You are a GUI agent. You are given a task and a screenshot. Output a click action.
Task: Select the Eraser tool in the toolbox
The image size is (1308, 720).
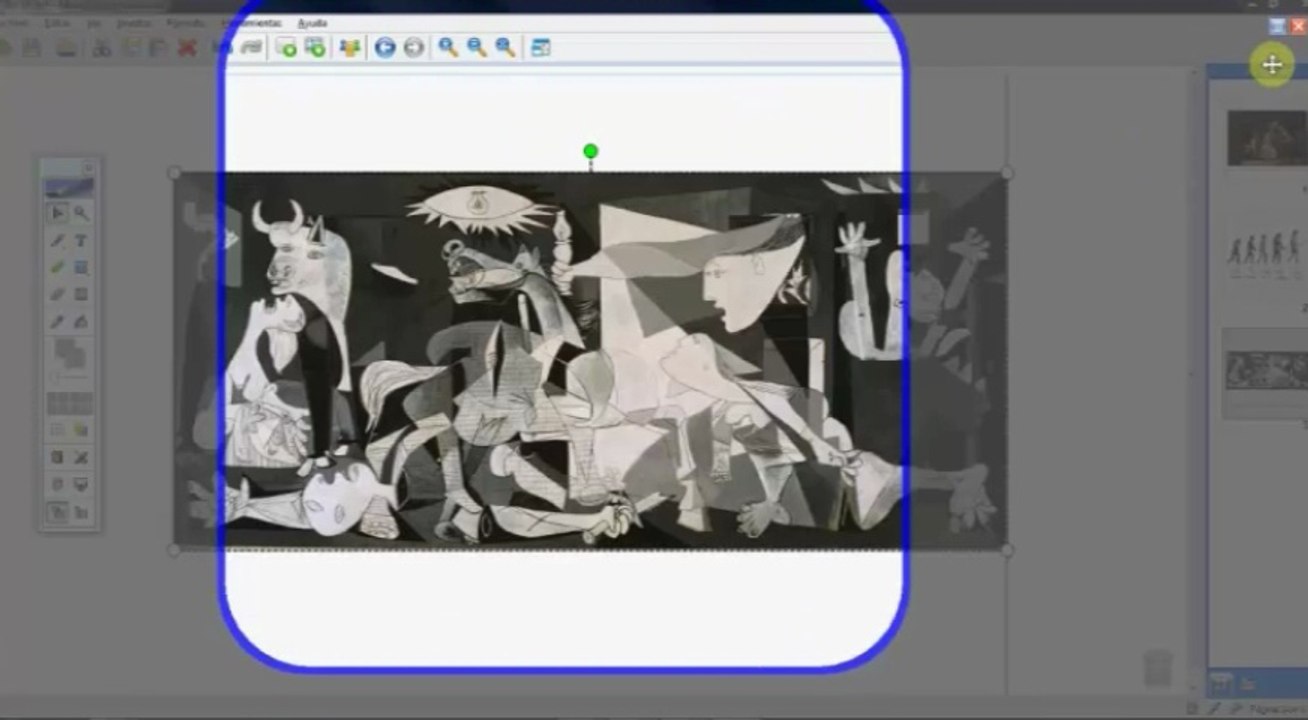pyautogui.click(x=58, y=295)
